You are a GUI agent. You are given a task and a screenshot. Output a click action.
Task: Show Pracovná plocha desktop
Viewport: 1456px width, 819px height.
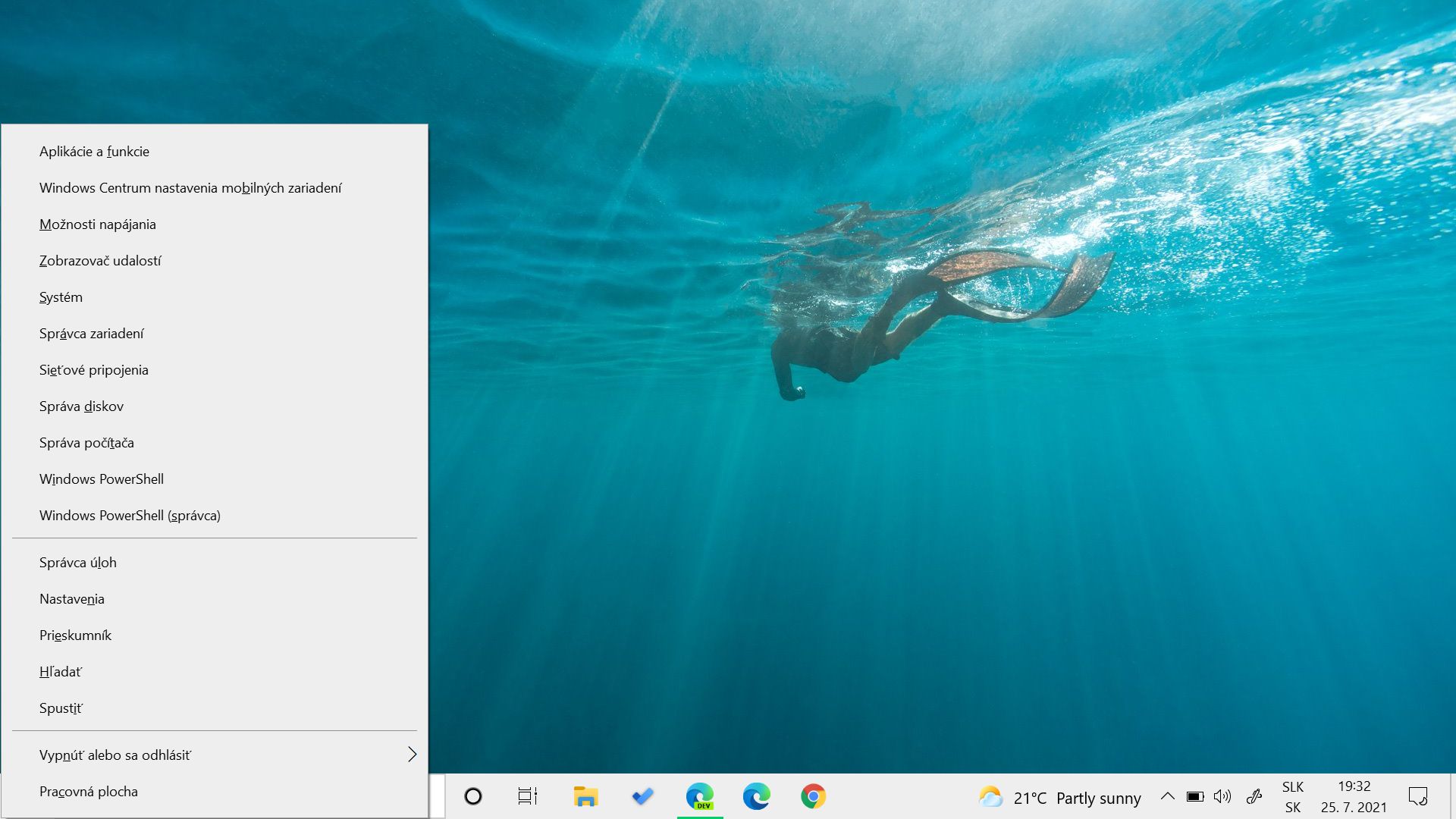pyautogui.click(x=215, y=792)
